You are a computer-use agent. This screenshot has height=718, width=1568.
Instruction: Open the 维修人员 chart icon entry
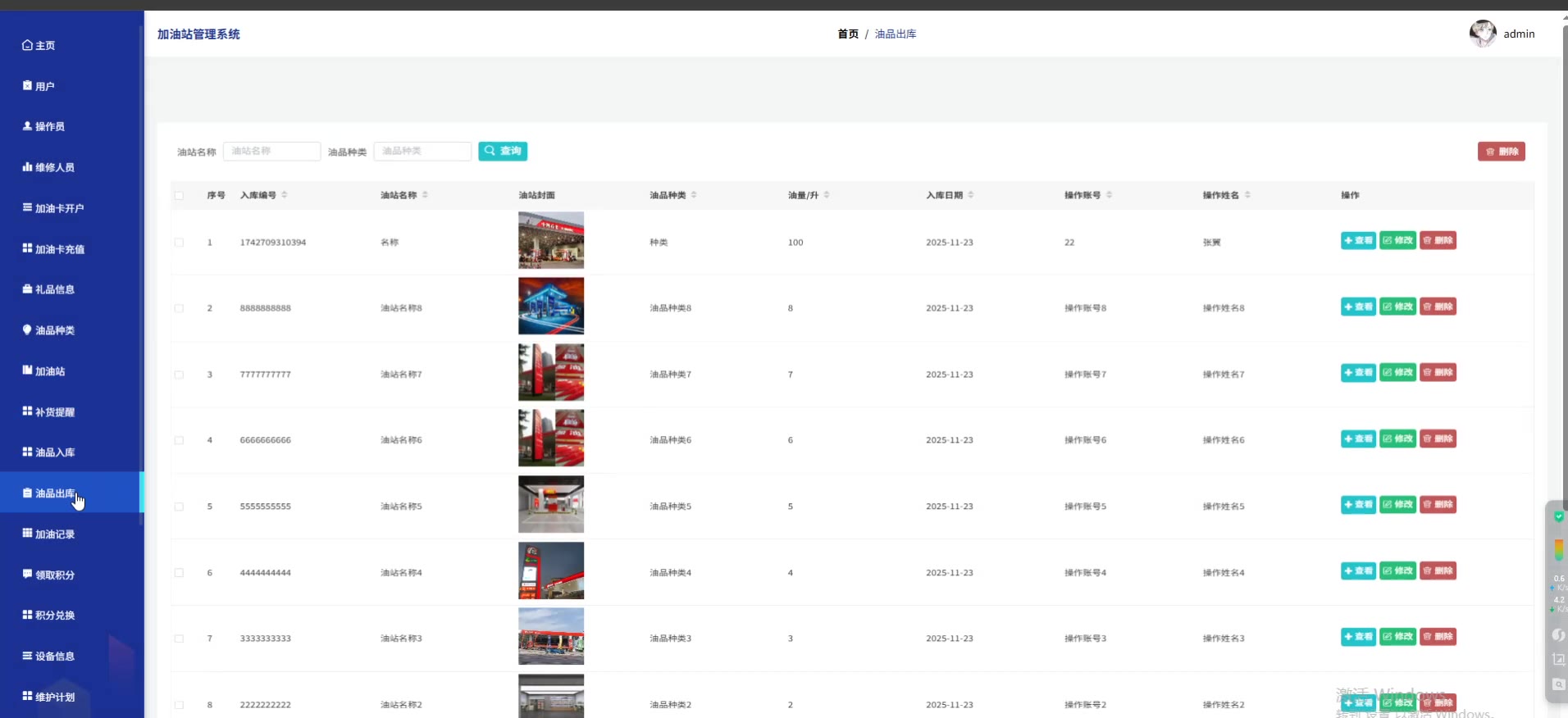point(27,167)
